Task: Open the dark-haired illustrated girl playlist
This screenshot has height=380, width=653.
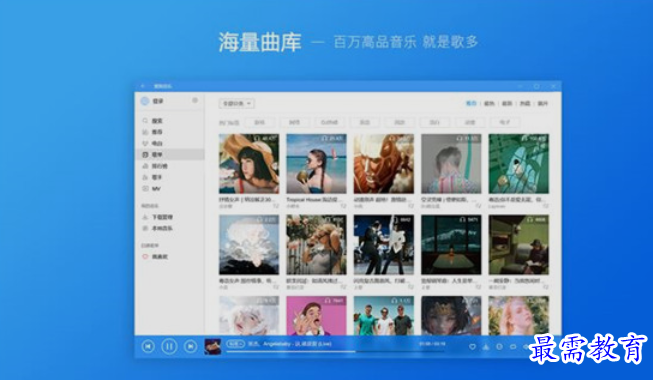Action: click(x=451, y=315)
